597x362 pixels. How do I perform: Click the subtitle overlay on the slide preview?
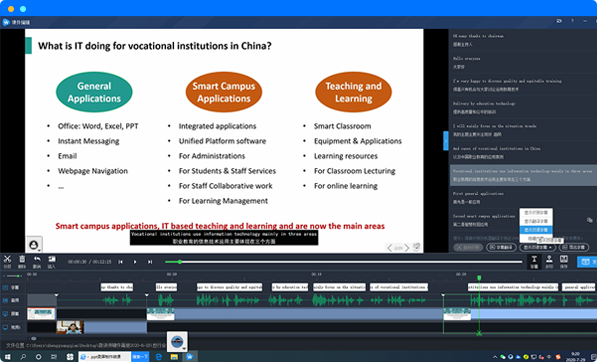click(224, 238)
